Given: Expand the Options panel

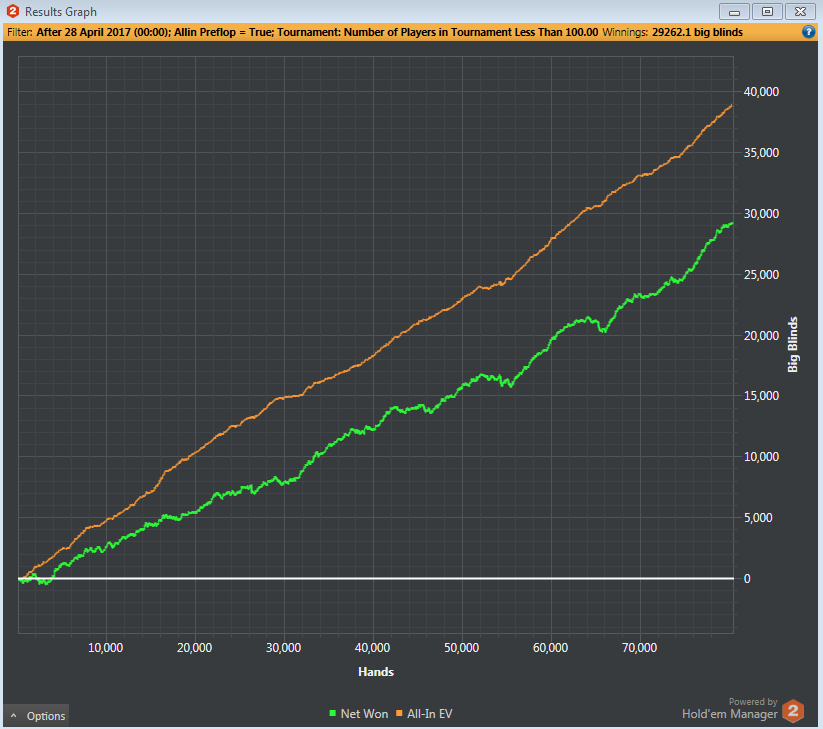Looking at the screenshot, I should pos(37,716).
